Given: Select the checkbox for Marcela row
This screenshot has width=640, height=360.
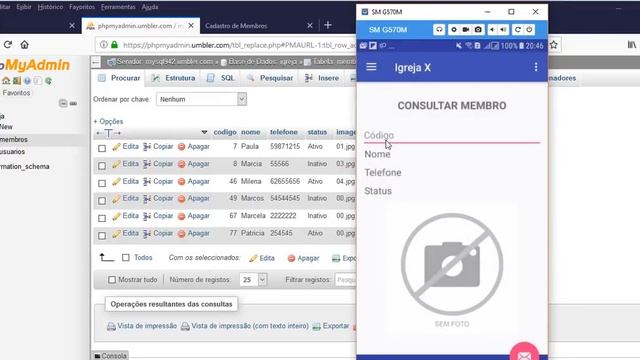Looking at the screenshot, I should click(102, 218).
